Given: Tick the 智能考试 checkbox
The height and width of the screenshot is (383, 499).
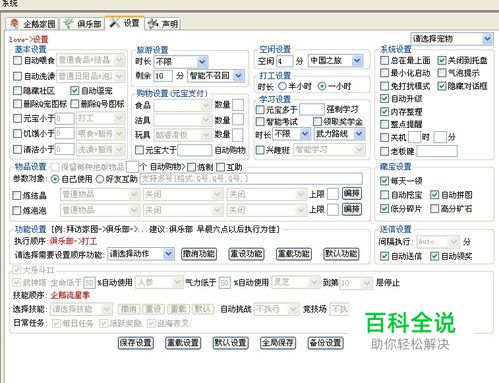Looking at the screenshot, I should tap(260, 122).
